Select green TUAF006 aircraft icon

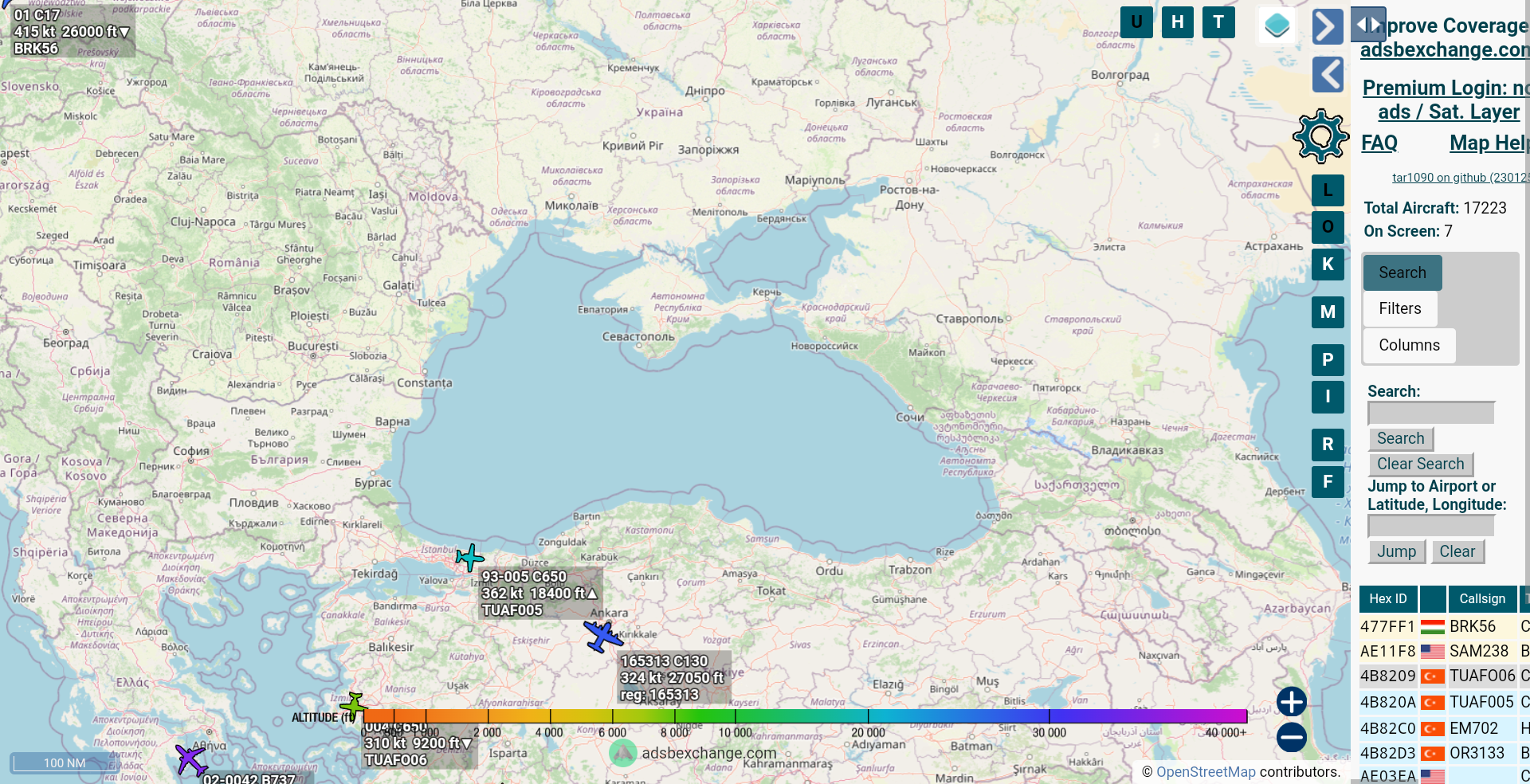[x=353, y=706]
